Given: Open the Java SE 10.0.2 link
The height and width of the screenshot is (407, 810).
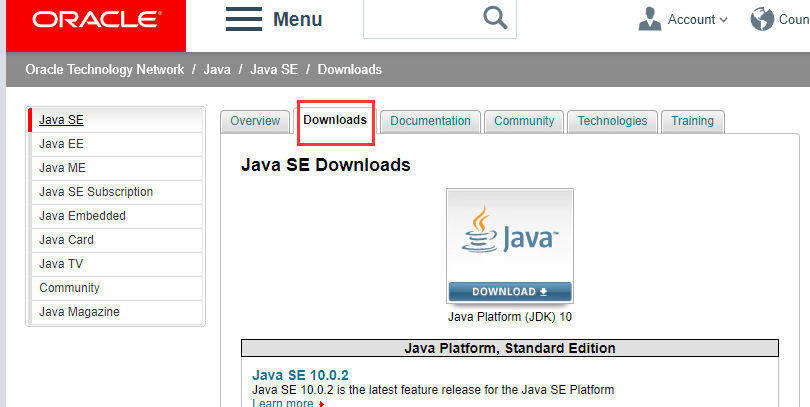Looking at the screenshot, I should [300, 375].
